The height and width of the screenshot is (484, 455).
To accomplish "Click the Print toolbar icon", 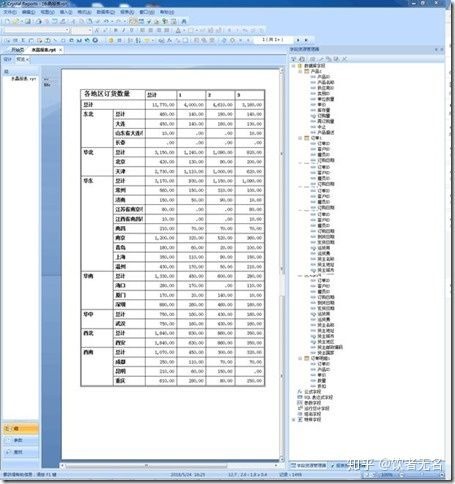I will 39,21.
